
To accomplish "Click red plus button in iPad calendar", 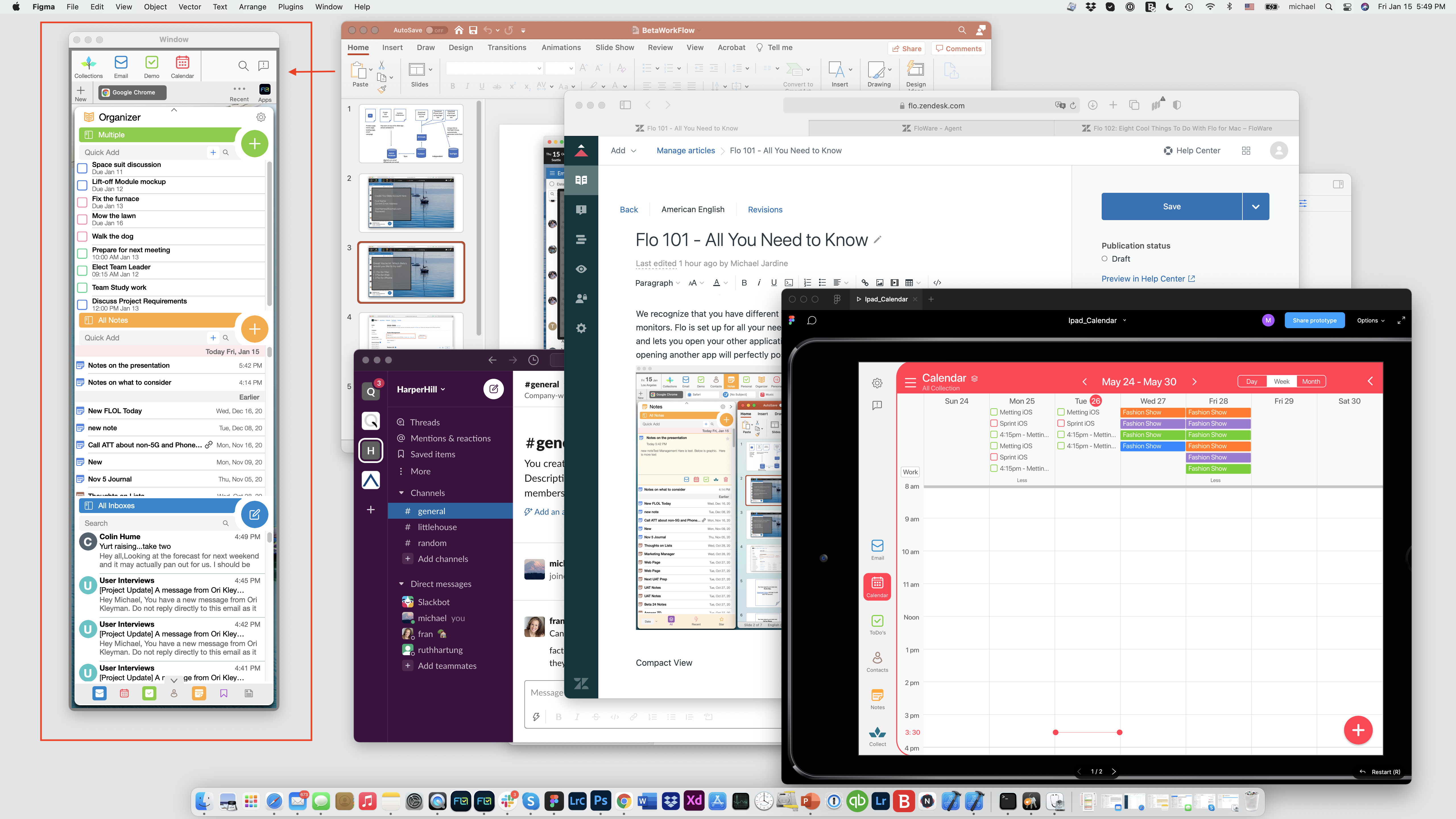I will (x=1358, y=730).
